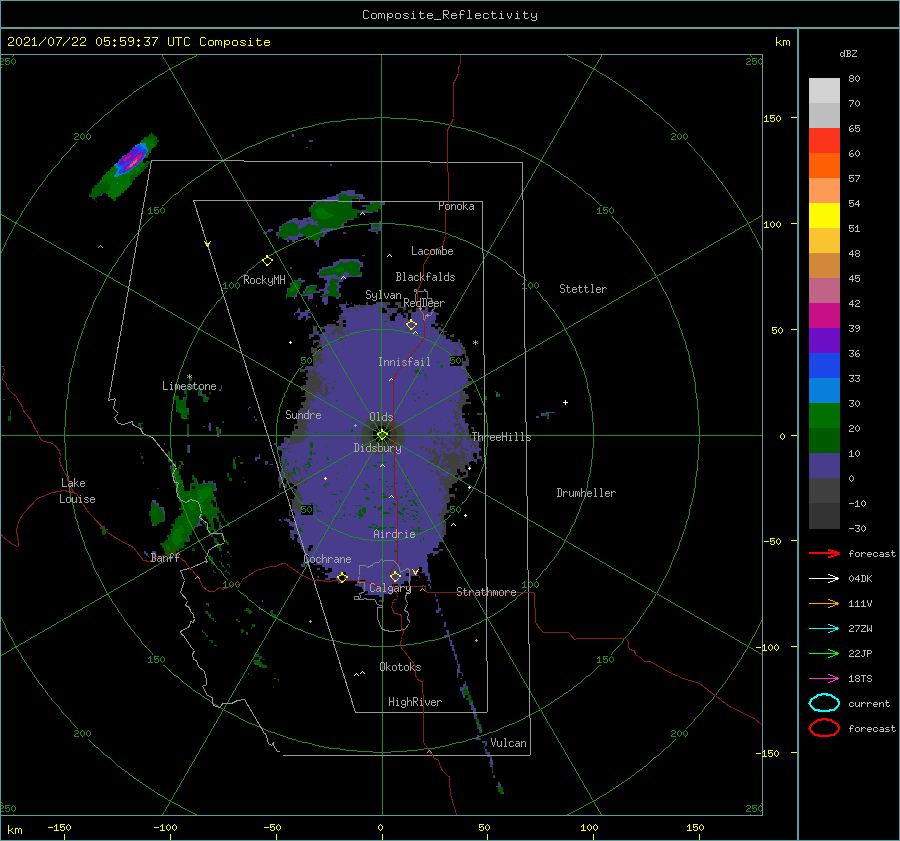Click the Strathmore city label

pyautogui.click(x=486, y=592)
